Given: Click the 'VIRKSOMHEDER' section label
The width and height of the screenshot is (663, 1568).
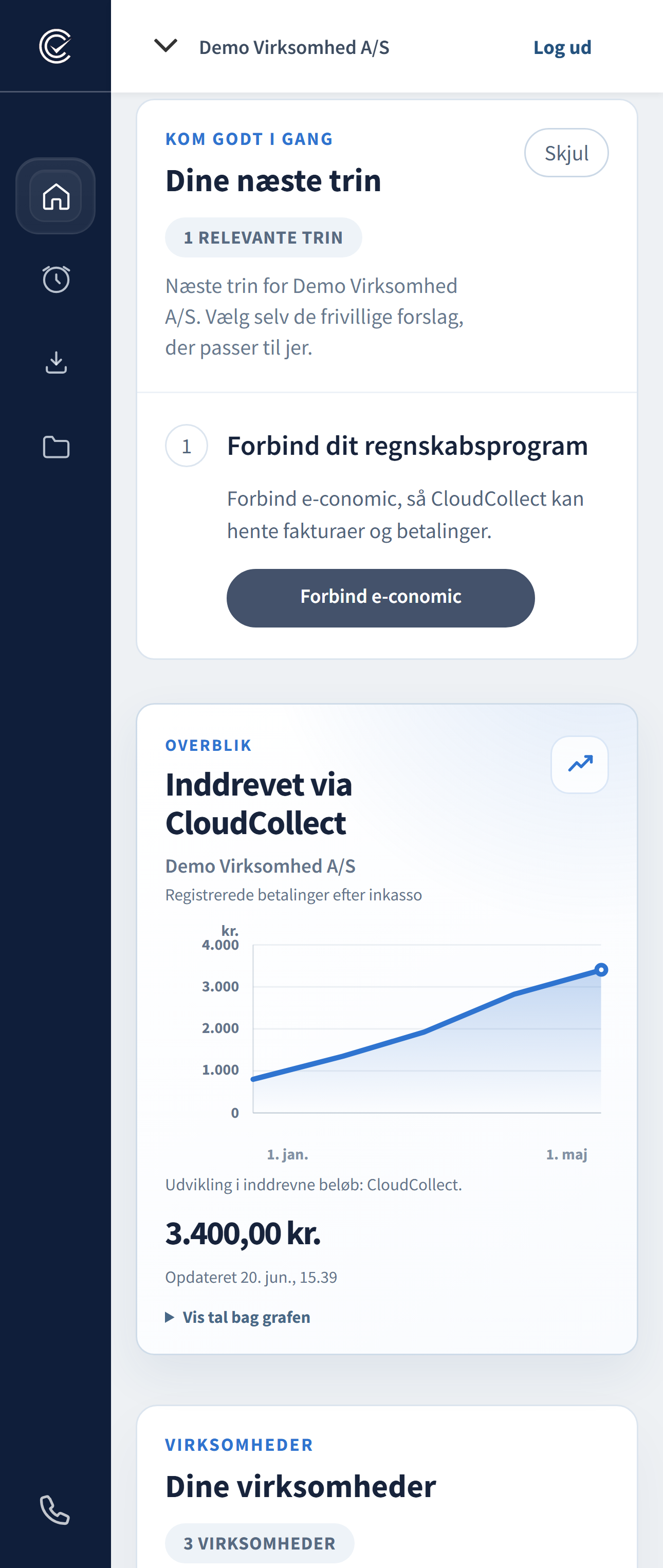Looking at the screenshot, I should [x=240, y=1445].
